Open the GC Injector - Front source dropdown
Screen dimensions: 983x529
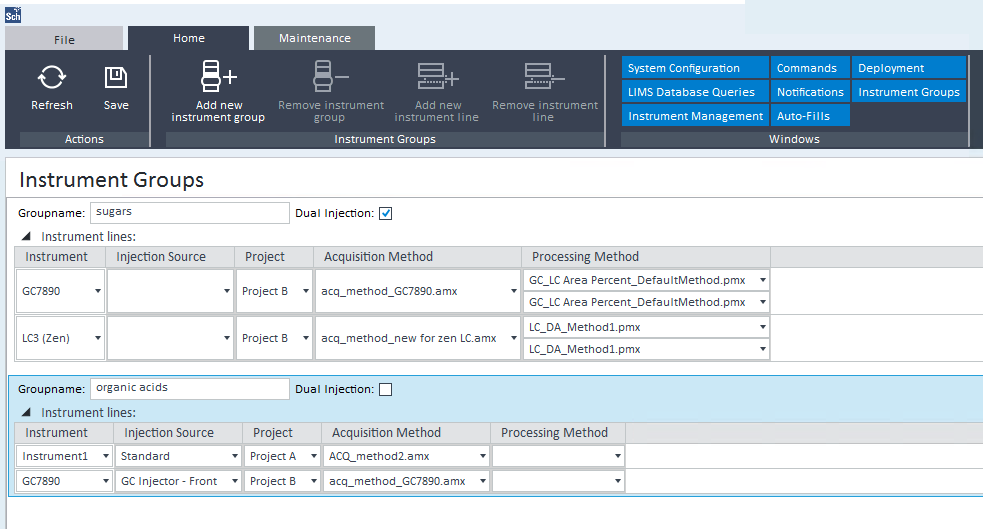click(232, 481)
